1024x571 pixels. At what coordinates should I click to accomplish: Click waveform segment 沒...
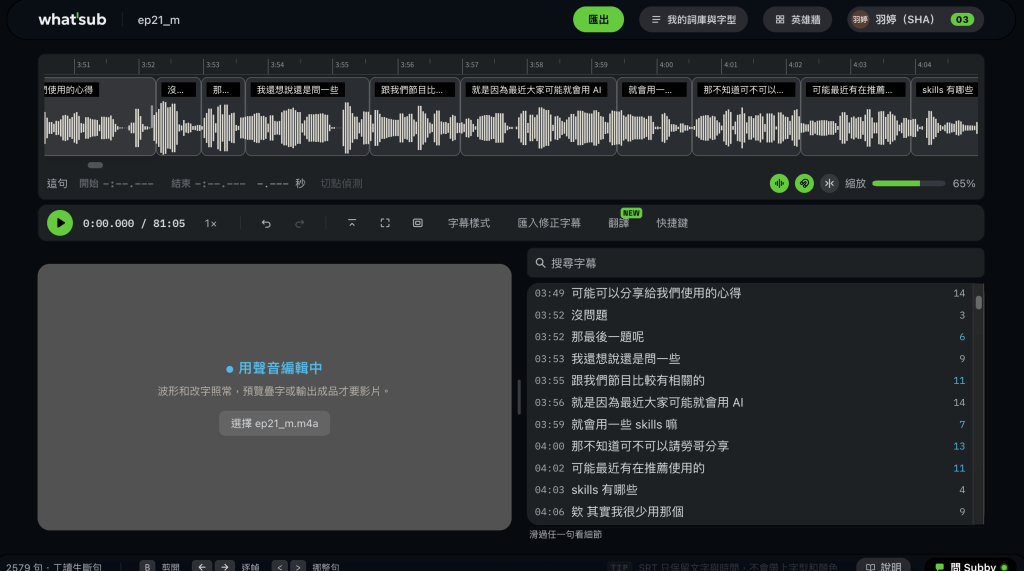(179, 116)
